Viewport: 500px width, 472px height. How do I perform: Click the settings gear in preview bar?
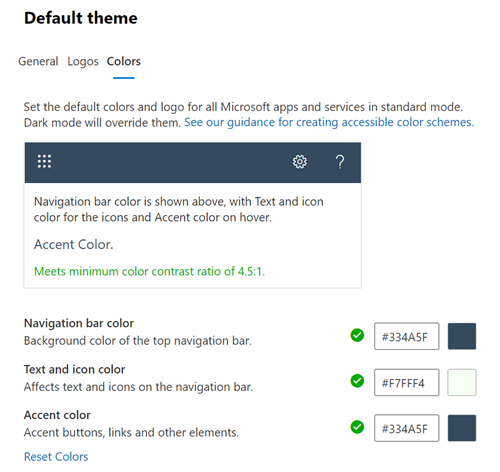300,162
